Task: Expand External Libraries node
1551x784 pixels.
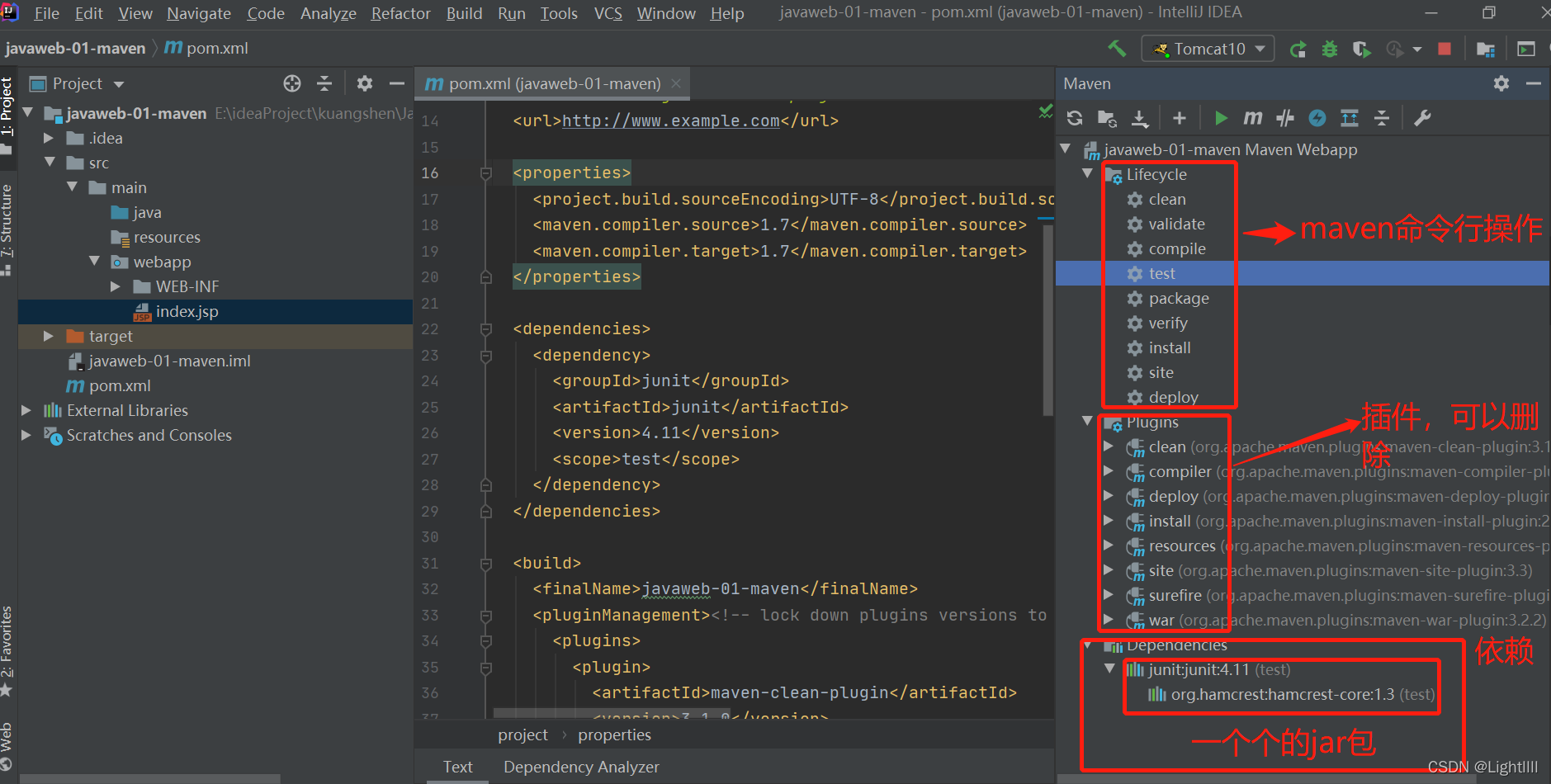Action: pos(26,410)
